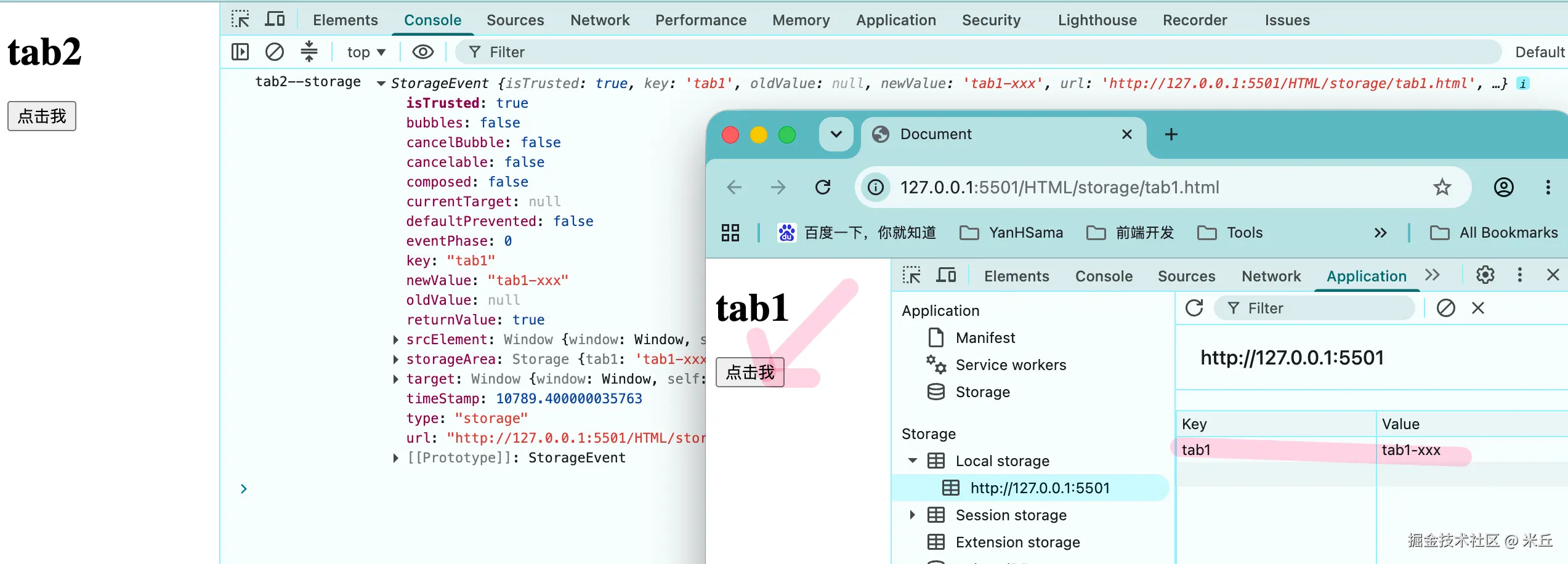Create live expression with eye icon
The image size is (1568, 564).
pyautogui.click(x=423, y=52)
